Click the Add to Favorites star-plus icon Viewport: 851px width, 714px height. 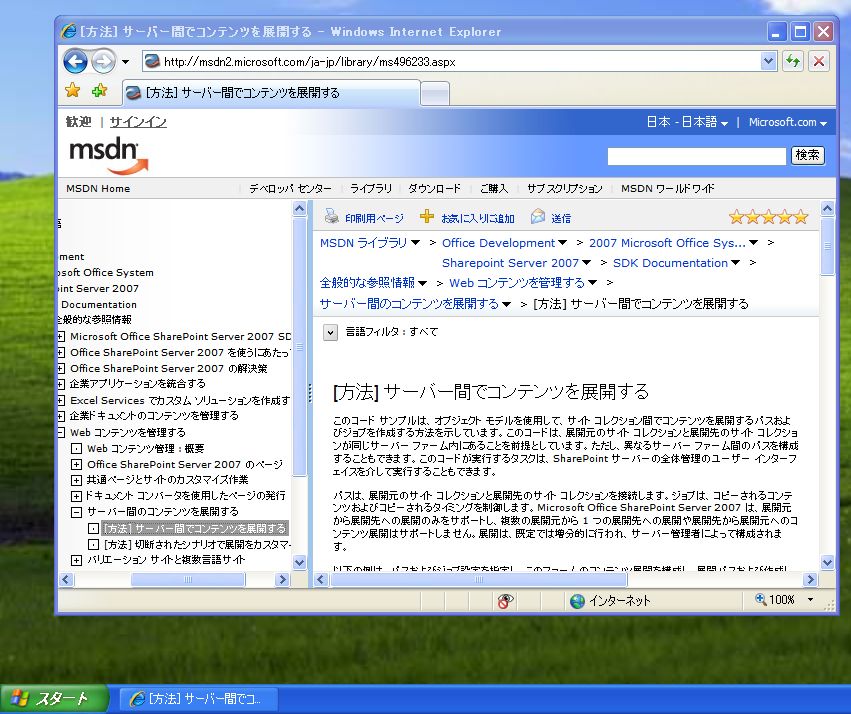(x=99, y=91)
